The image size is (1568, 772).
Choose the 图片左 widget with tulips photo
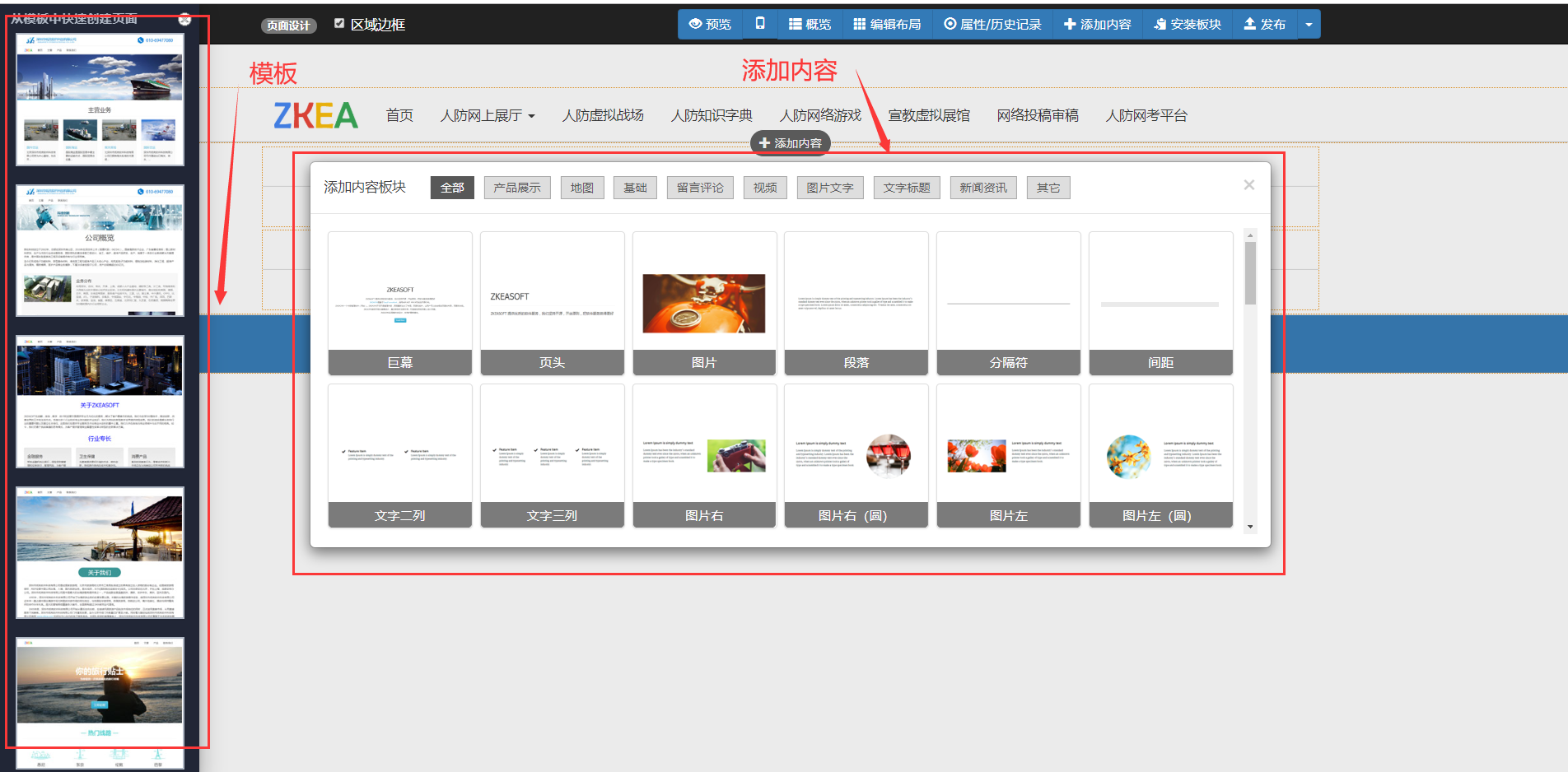click(x=1009, y=456)
